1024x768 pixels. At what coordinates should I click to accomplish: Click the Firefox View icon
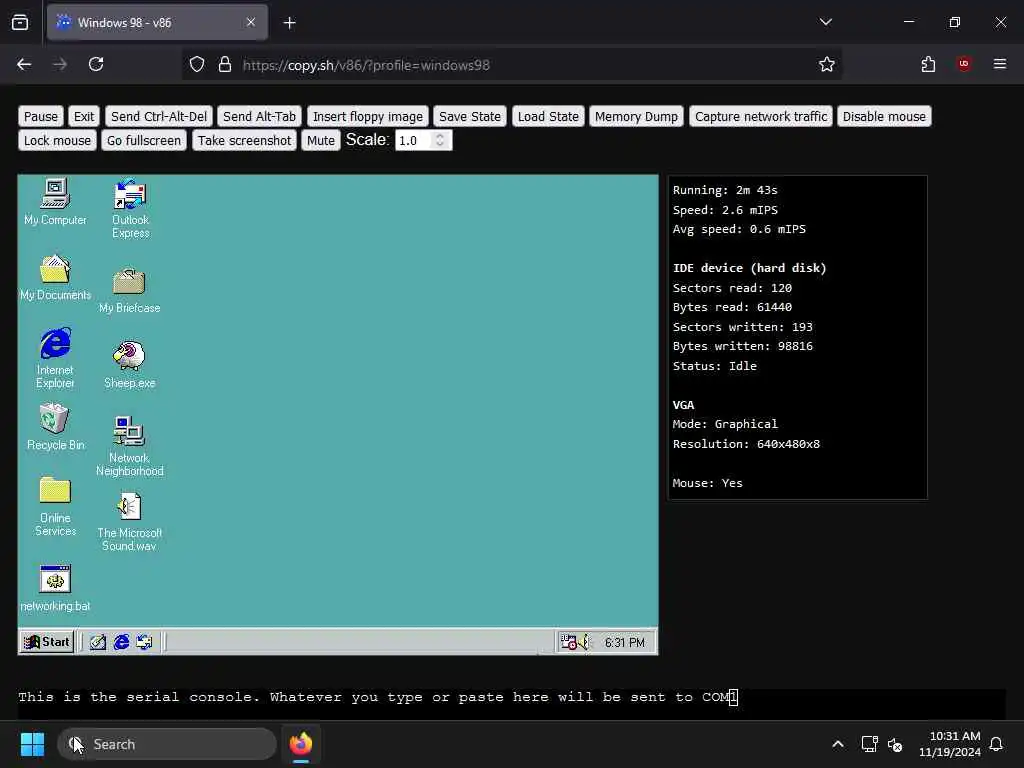(x=20, y=23)
